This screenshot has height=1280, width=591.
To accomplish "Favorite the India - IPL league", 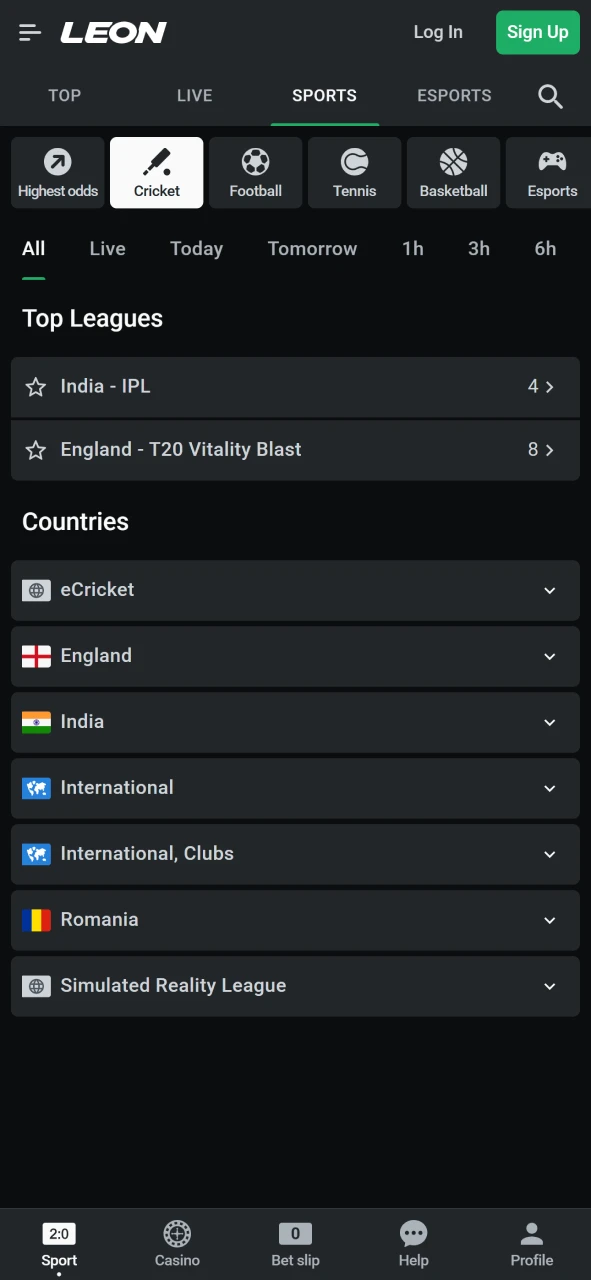I will 36,387.
